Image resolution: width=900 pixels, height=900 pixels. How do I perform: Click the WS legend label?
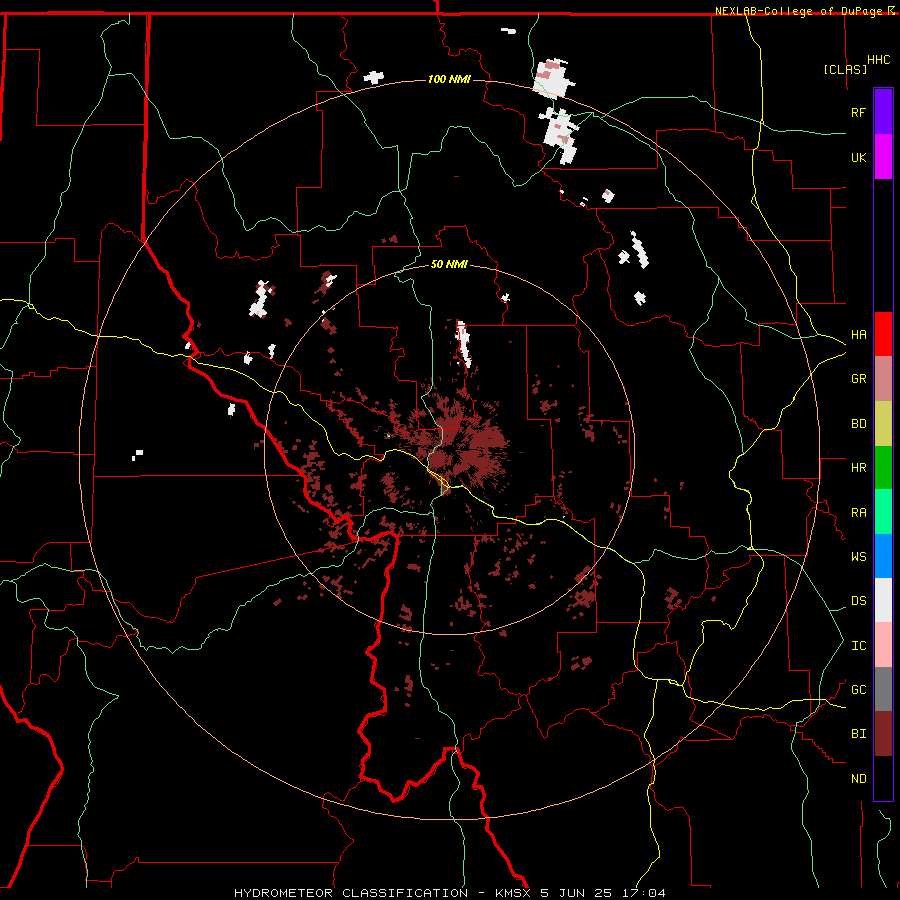859,557
